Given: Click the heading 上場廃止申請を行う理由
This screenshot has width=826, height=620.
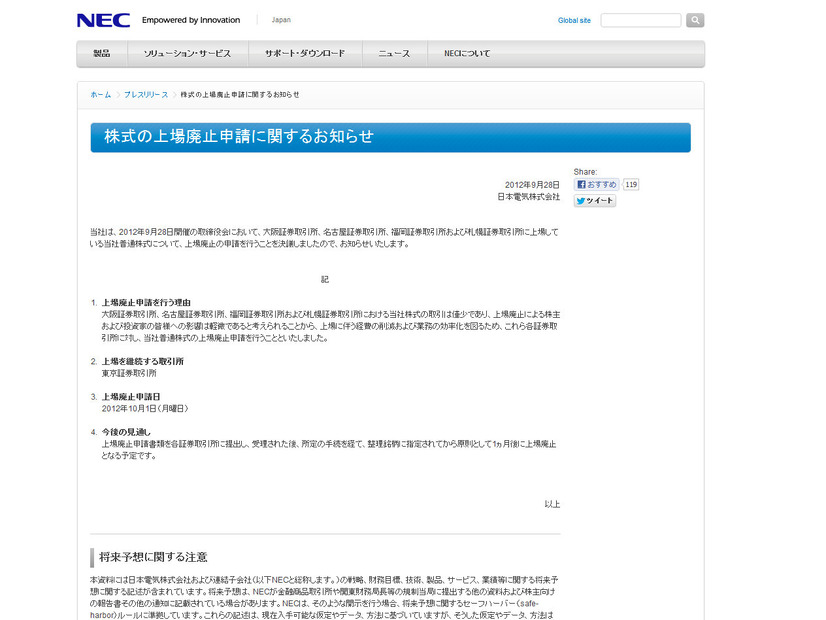Looking at the screenshot, I should pyautogui.click(x=146, y=303).
